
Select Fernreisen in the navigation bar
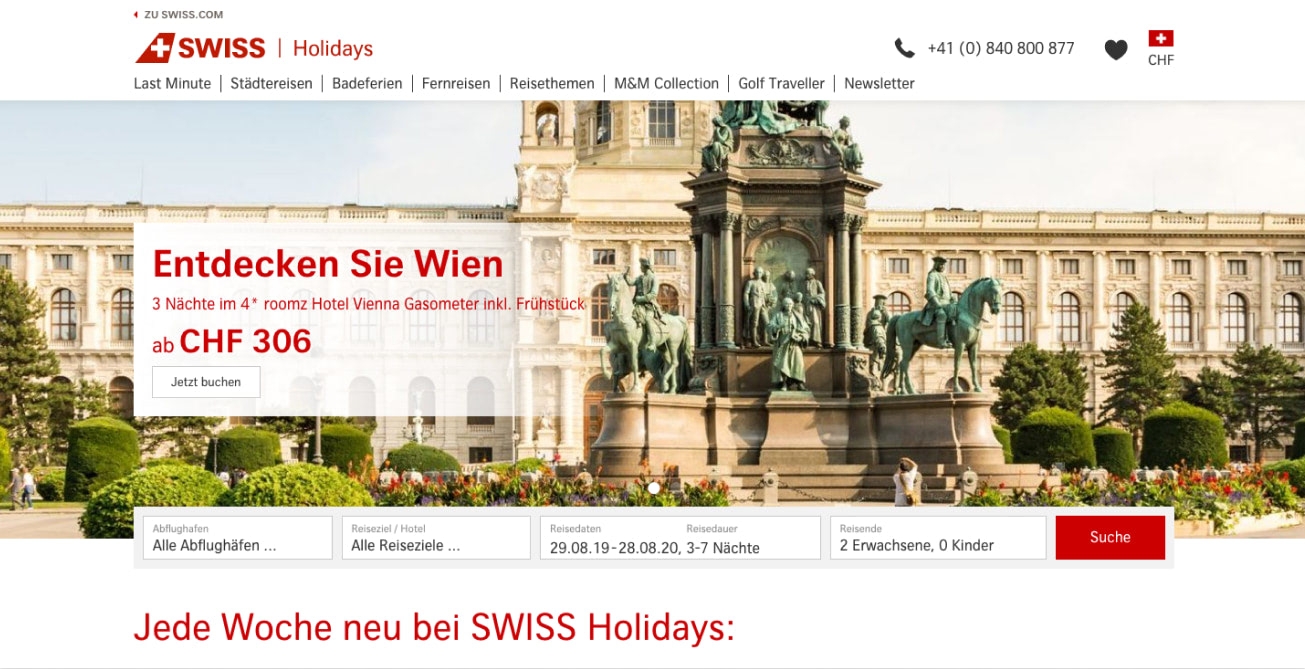coord(456,84)
